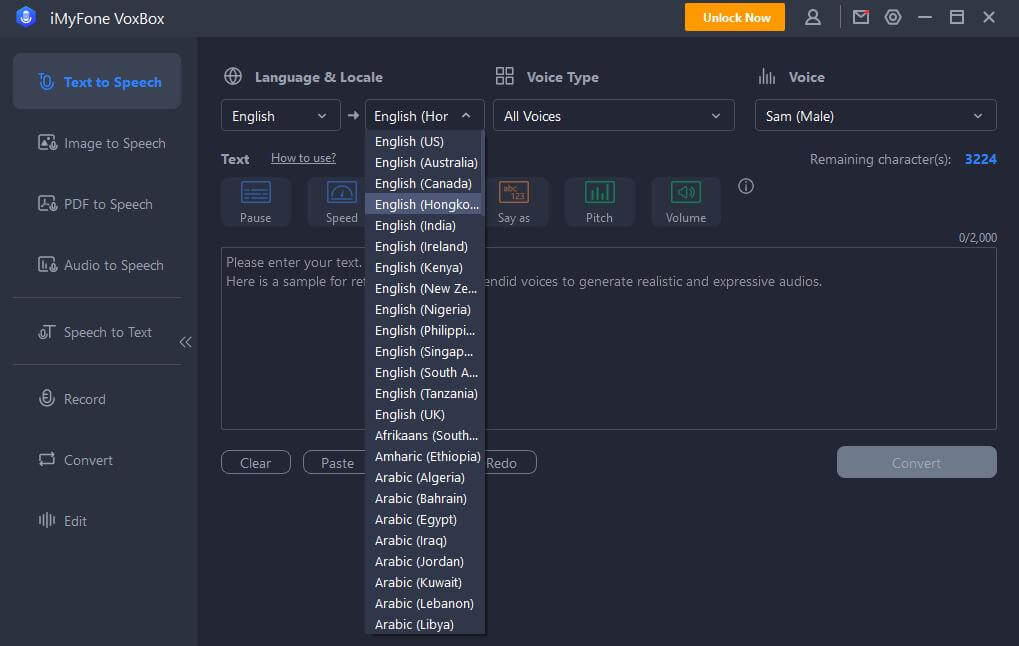Image resolution: width=1019 pixels, height=646 pixels.
Task: Select Arabic (Libya) locale
Action: [x=424, y=625]
